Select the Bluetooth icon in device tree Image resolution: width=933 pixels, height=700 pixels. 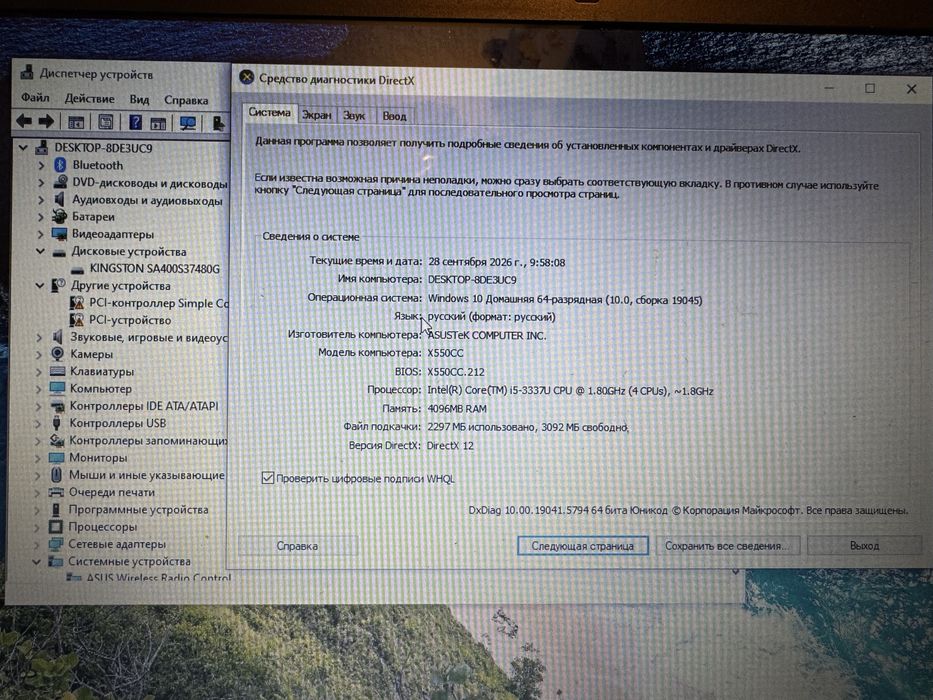coord(60,164)
